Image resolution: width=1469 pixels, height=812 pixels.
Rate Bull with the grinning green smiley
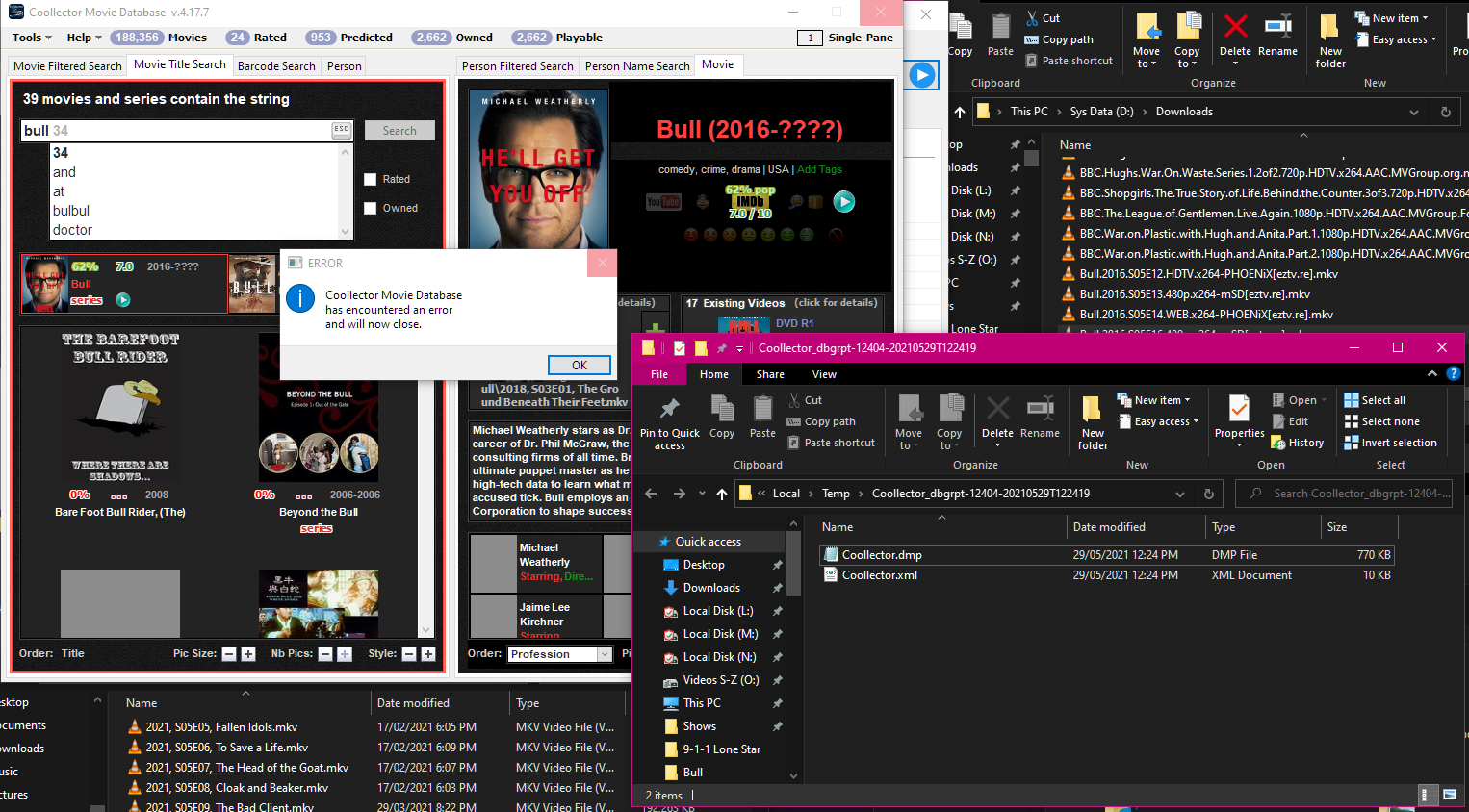(x=807, y=234)
